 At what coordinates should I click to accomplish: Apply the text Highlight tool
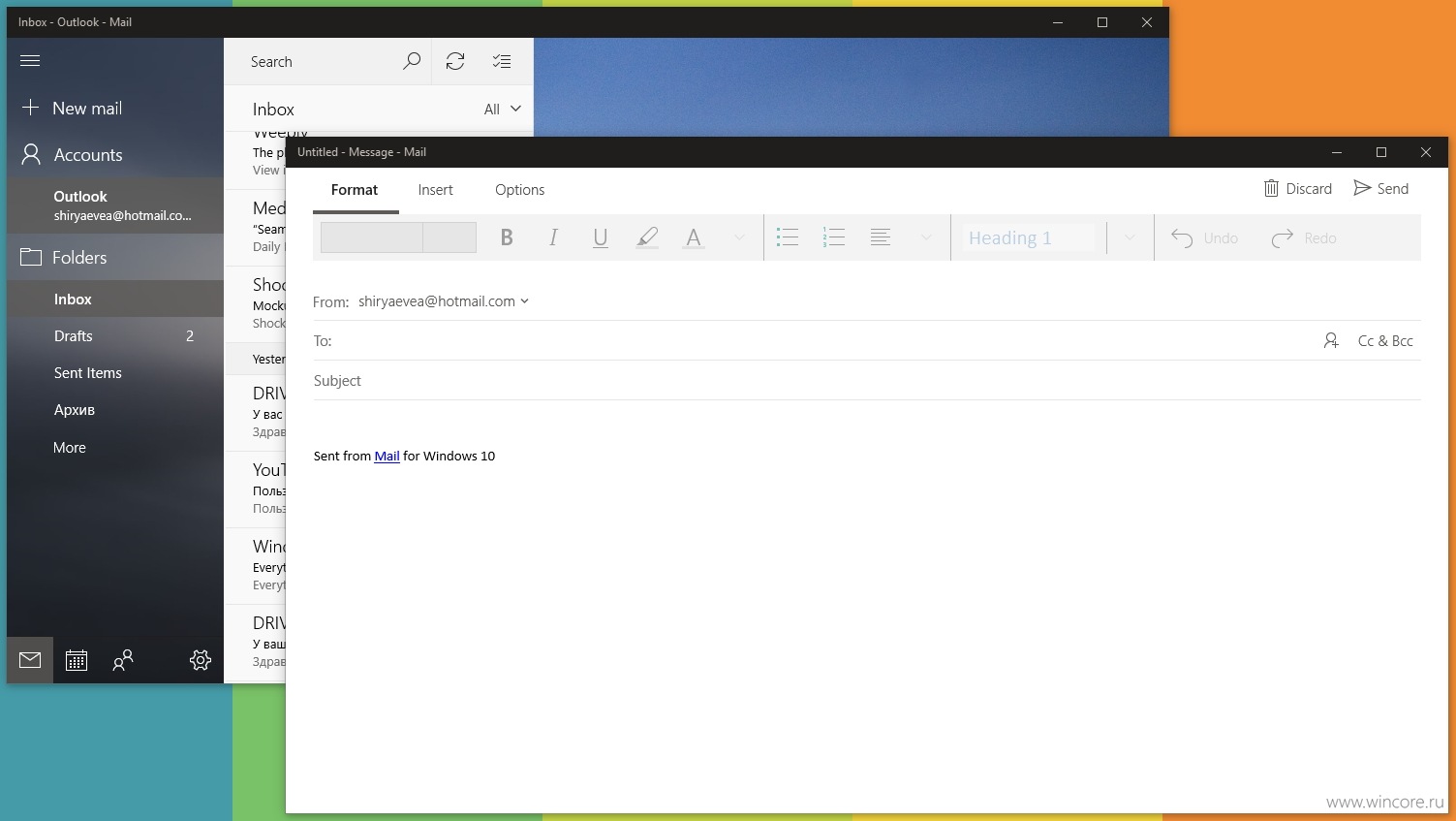(x=647, y=237)
